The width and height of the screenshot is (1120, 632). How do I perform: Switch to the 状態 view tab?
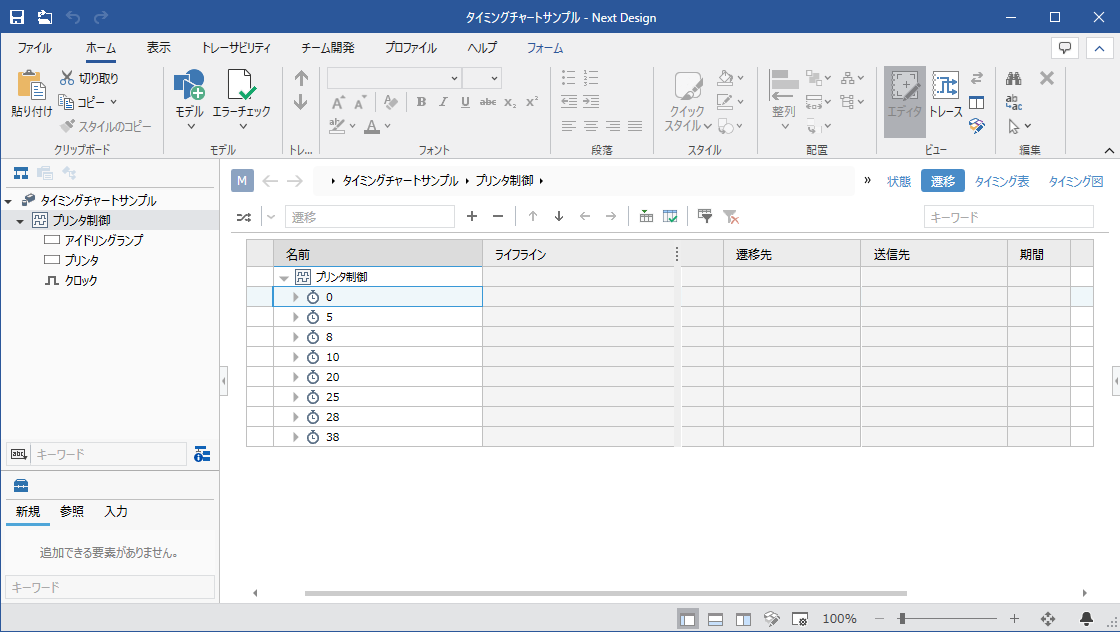[x=899, y=181]
